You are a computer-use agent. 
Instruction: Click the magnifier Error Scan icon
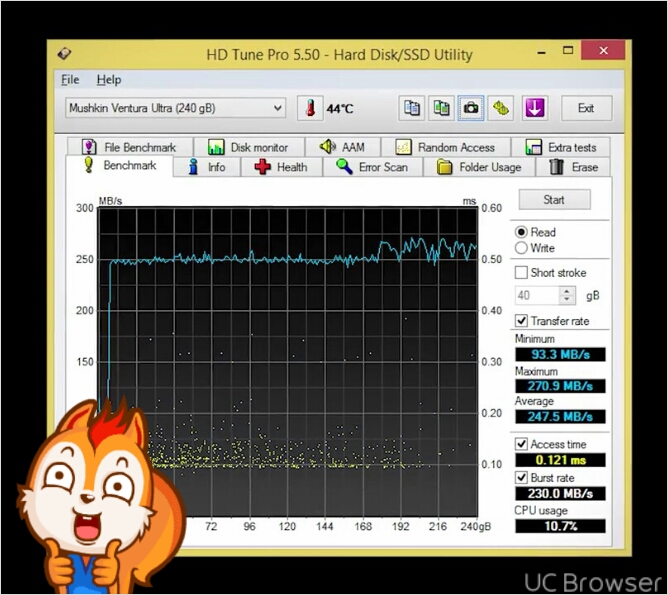[x=344, y=167]
